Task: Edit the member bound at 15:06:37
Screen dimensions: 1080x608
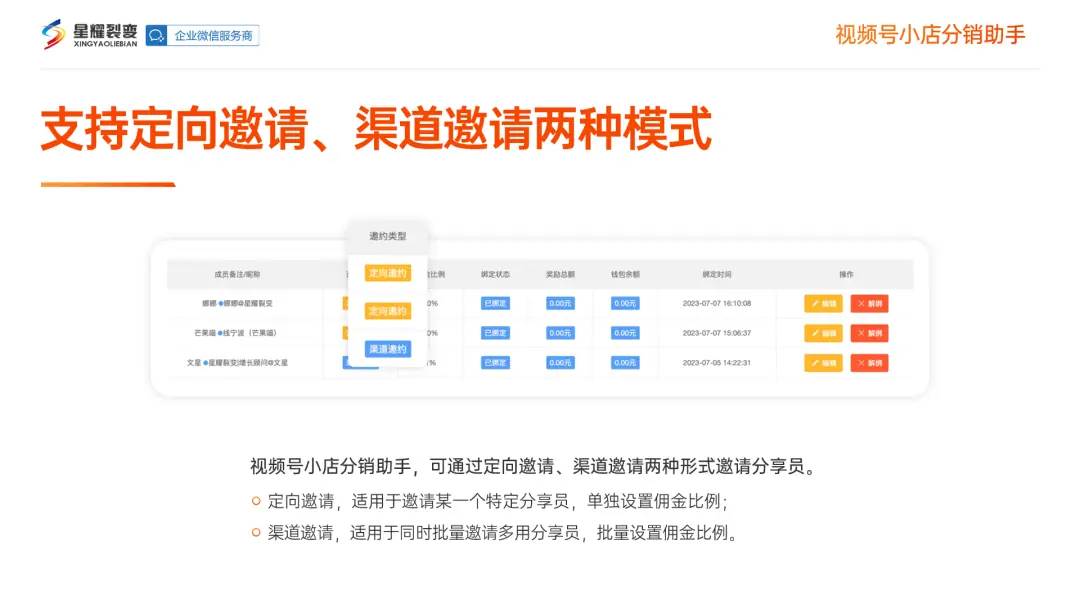Action: pos(823,333)
